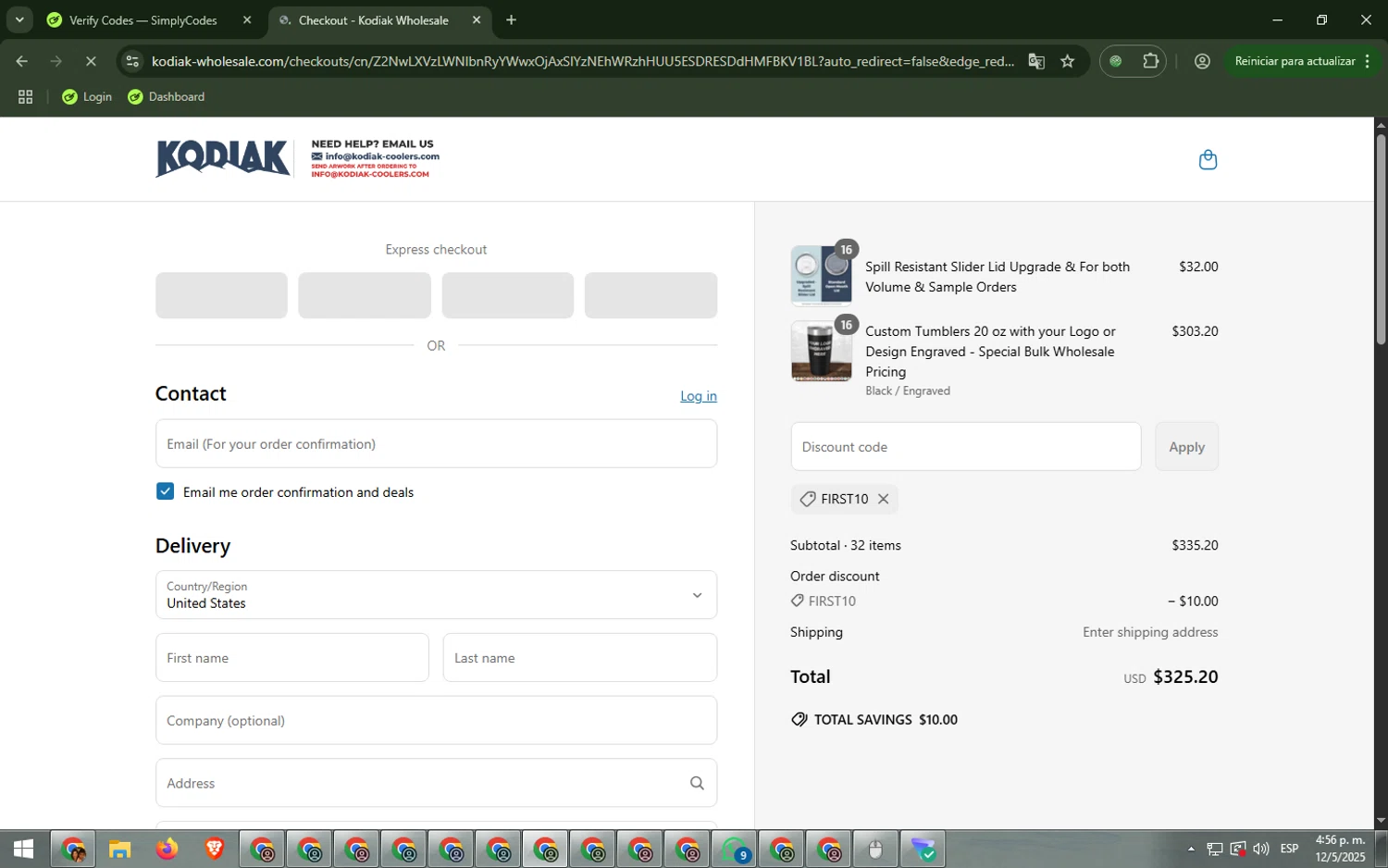
Task: Open the Country/Region dropdown
Action: click(x=436, y=595)
